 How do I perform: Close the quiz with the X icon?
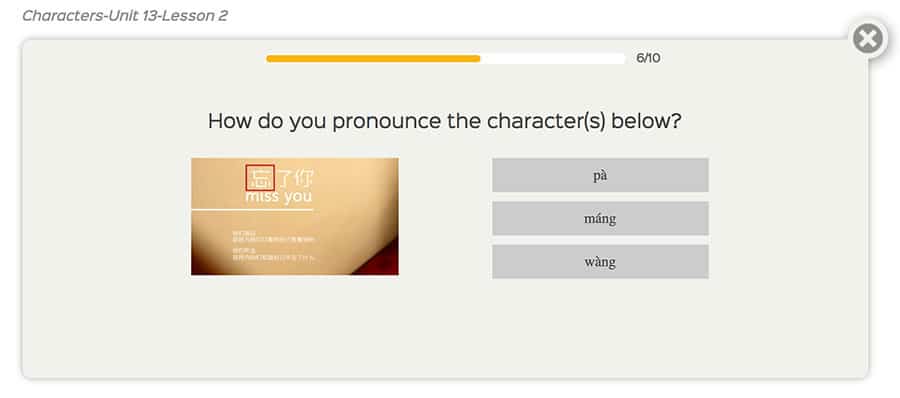(x=867, y=40)
